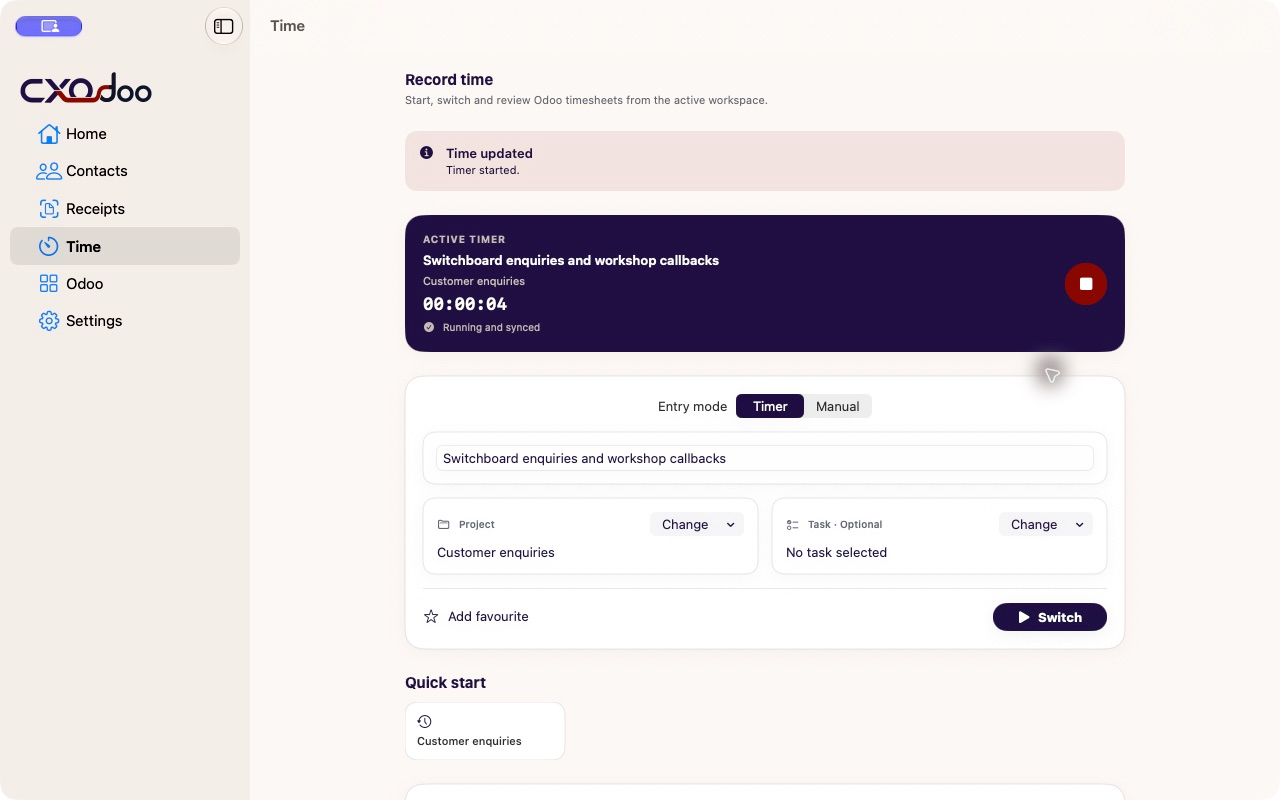Viewport: 1280px width, 800px height.
Task: Open the Settings gear icon
Action: pos(49,321)
